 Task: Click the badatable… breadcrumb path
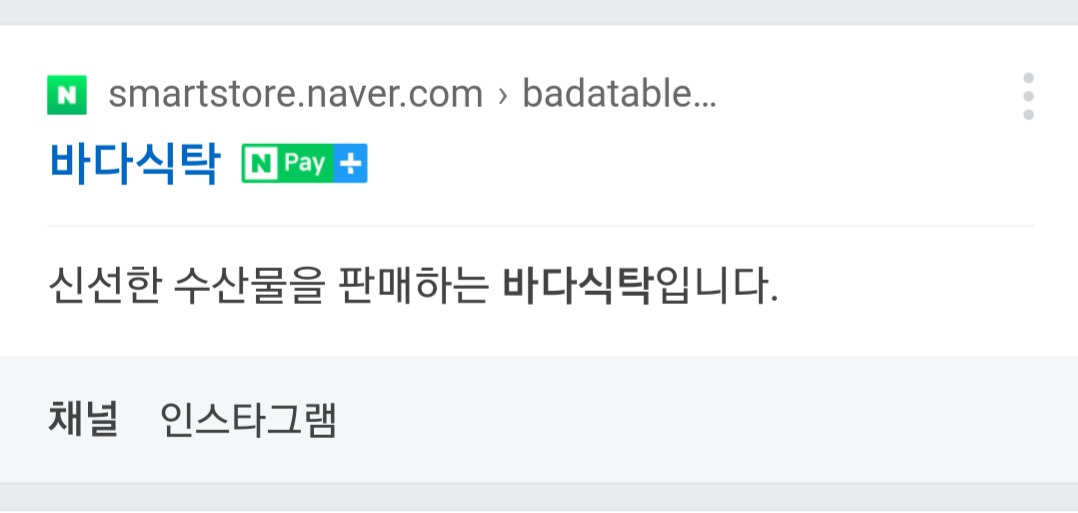point(619,95)
